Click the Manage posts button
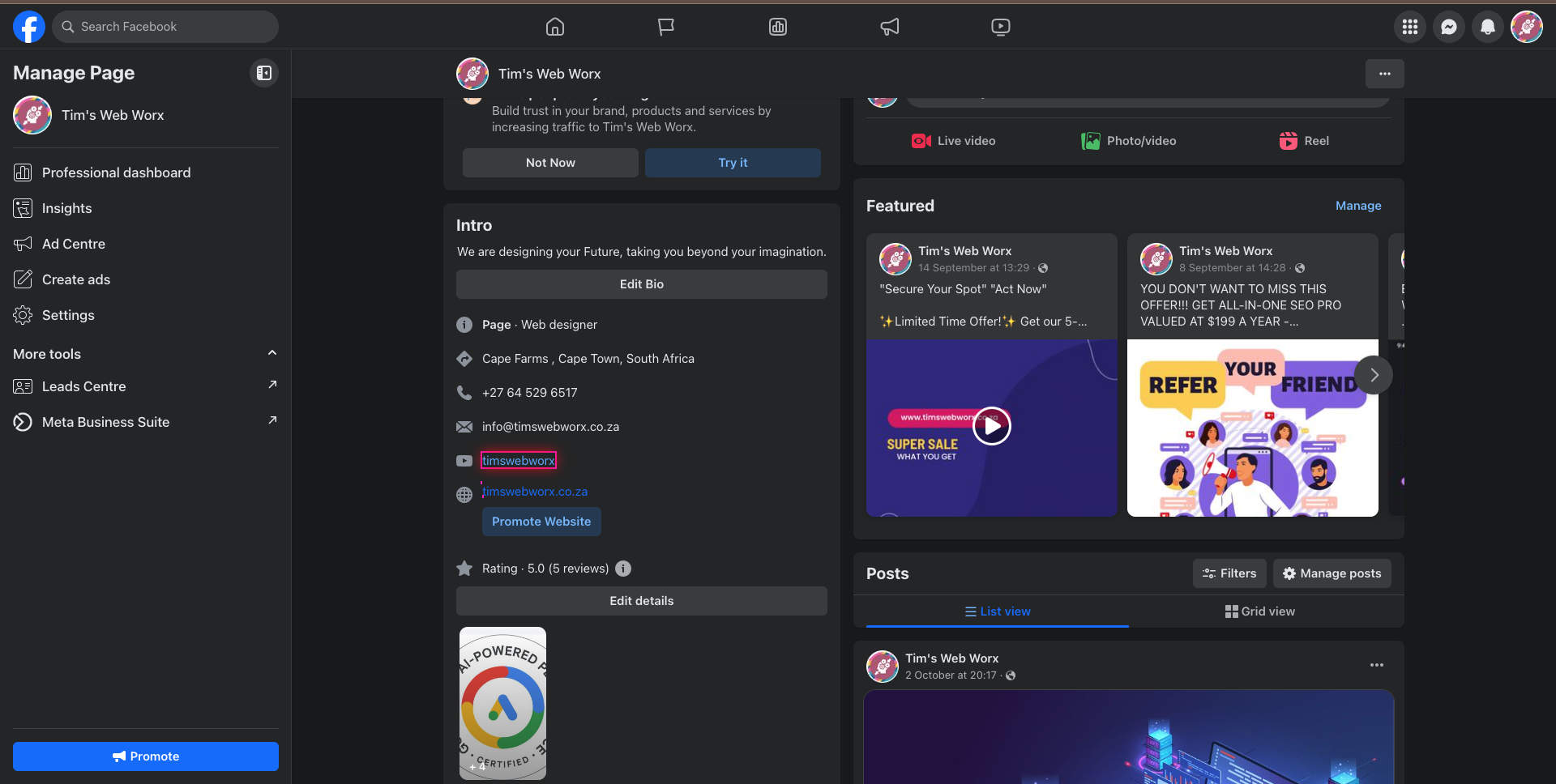This screenshot has width=1556, height=784. coord(1332,573)
